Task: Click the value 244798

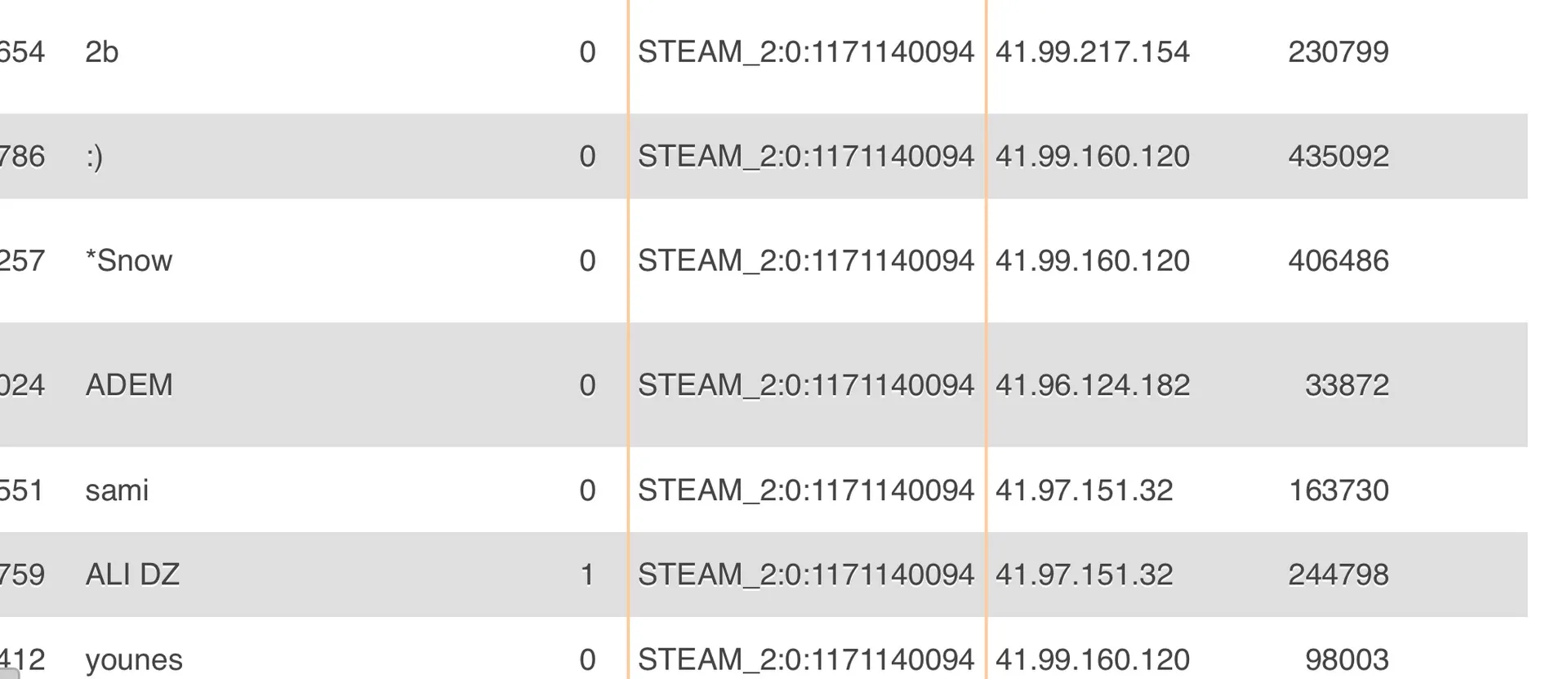Action: [x=1338, y=575]
